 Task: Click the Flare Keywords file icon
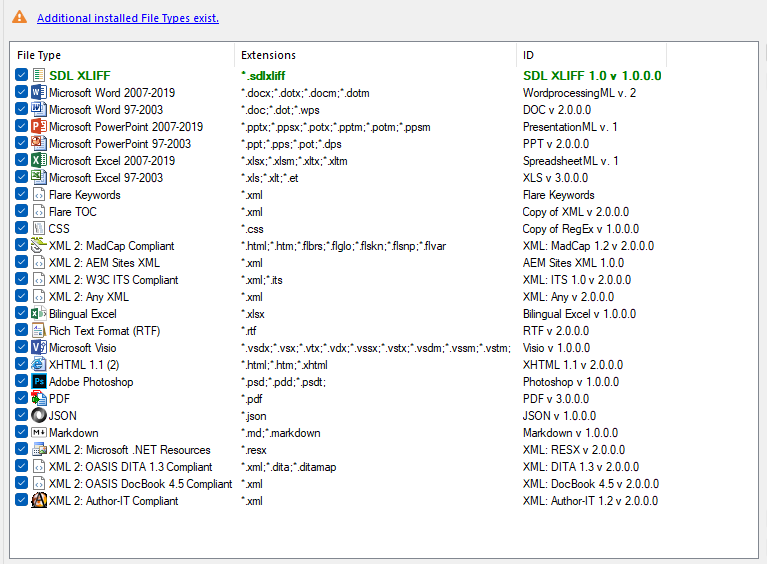click(x=39, y=194)
